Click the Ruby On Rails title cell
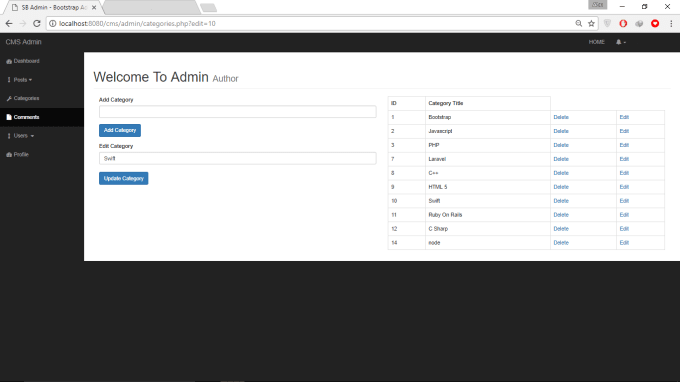 [488, 215]
